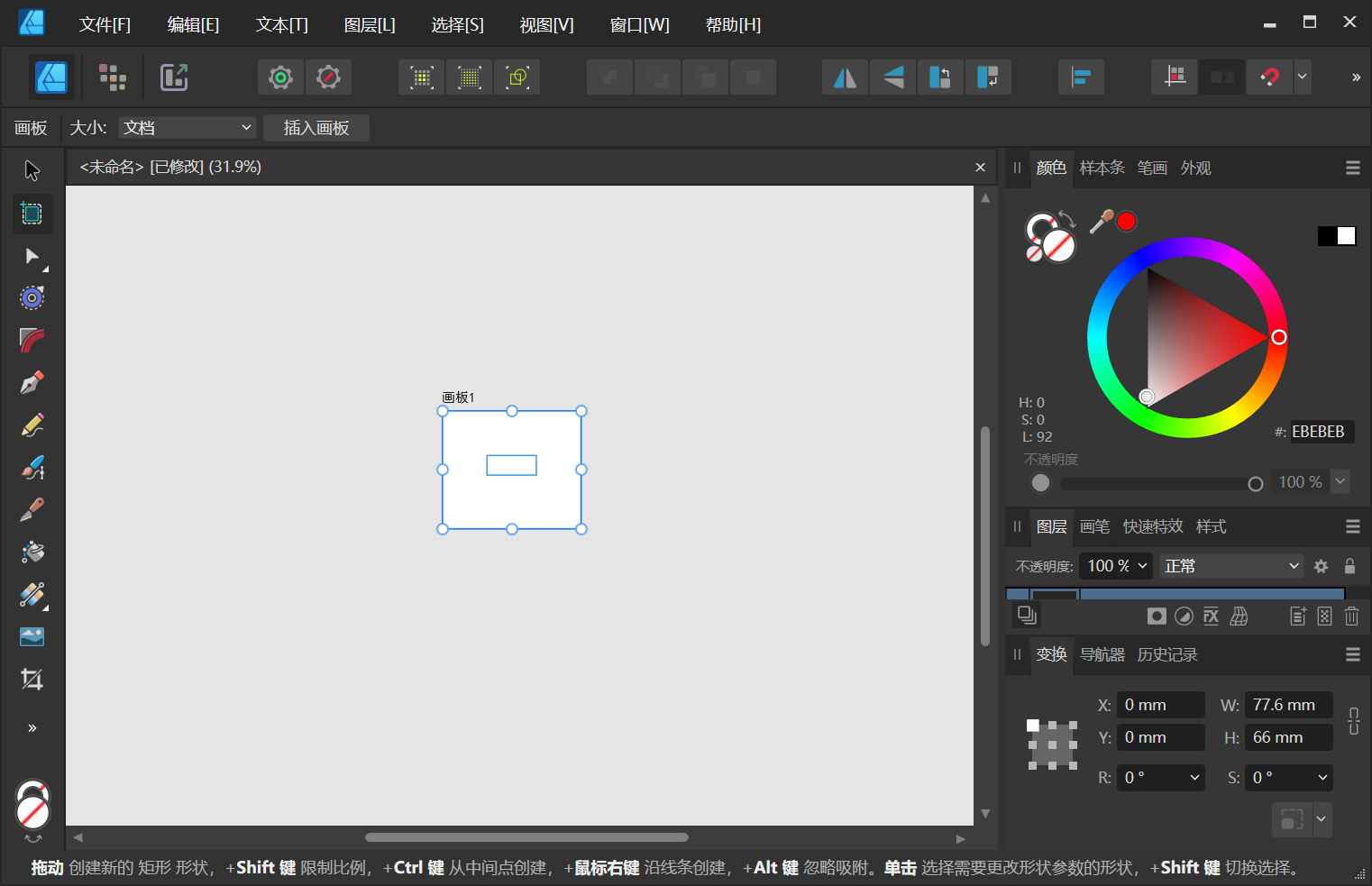Open transform panel menu button
Viewport: 1372px width, 886px height.
[1353, 654]
